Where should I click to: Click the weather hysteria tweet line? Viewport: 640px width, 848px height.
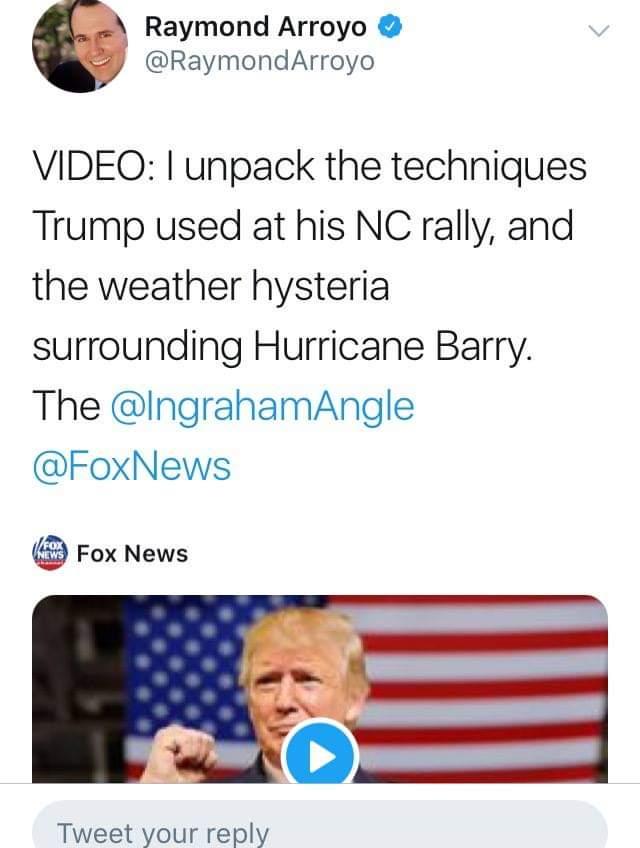pos(211,287)
